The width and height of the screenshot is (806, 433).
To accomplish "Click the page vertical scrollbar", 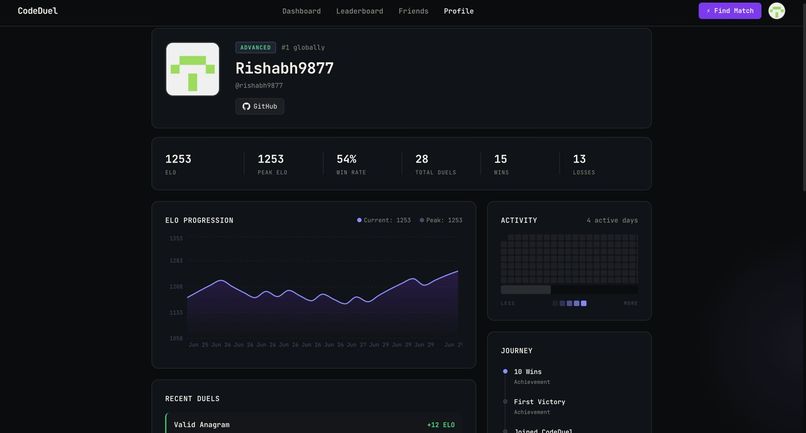I will pos(803,96).
